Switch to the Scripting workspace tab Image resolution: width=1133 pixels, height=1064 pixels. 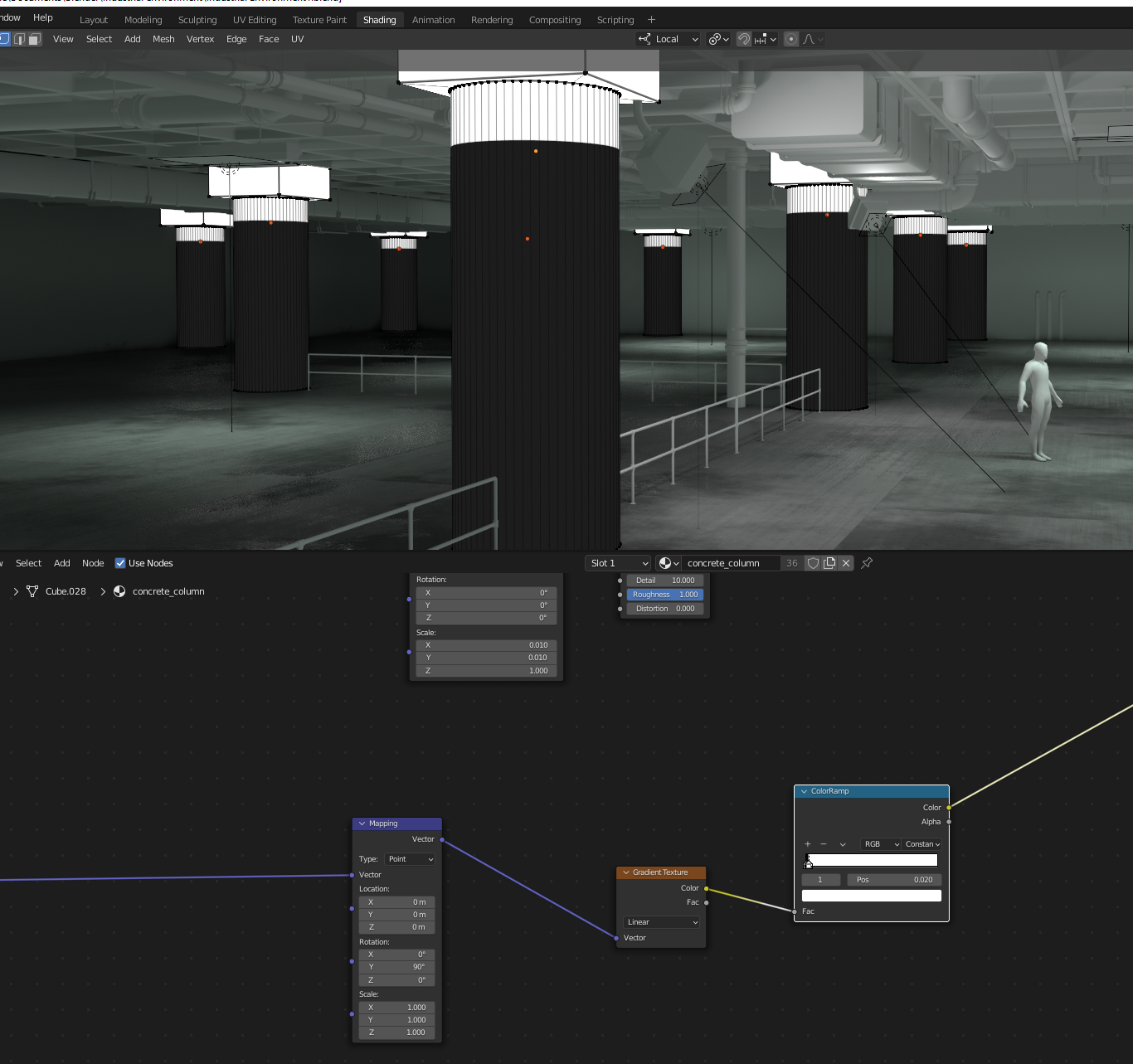[x=615, y=20]
